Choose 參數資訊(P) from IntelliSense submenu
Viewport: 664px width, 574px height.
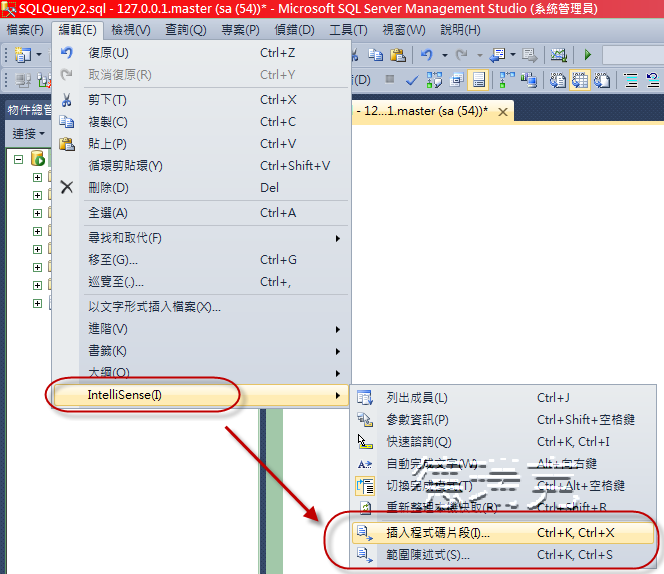(x=503, y=420)
